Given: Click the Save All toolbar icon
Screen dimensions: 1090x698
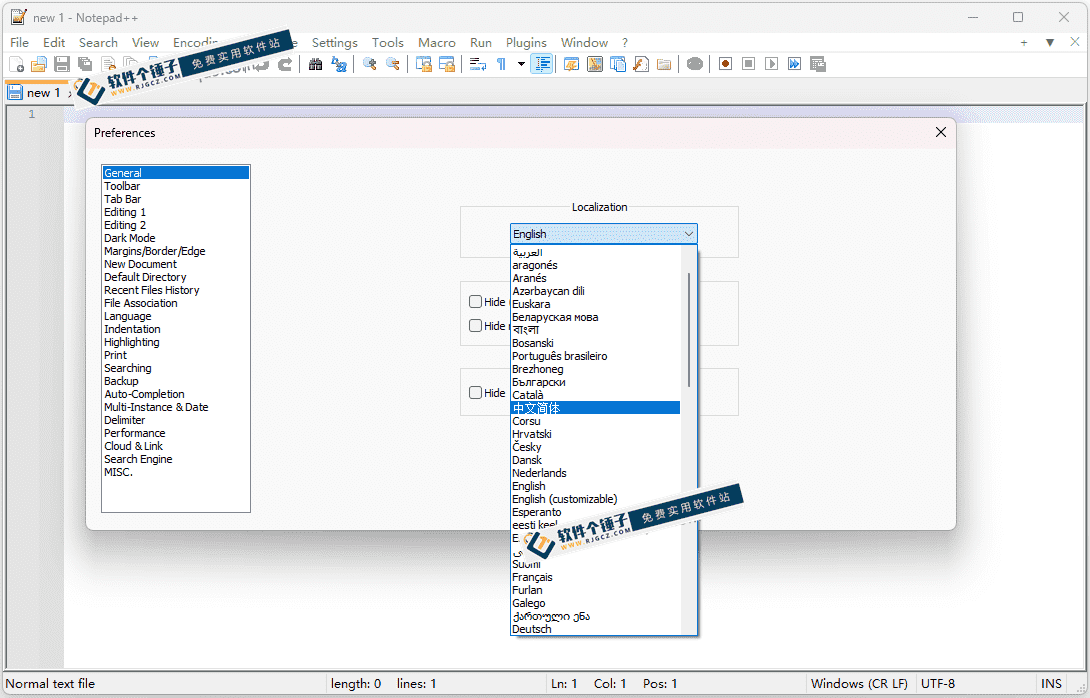Looking at the screenshot, I should [85, 65].
